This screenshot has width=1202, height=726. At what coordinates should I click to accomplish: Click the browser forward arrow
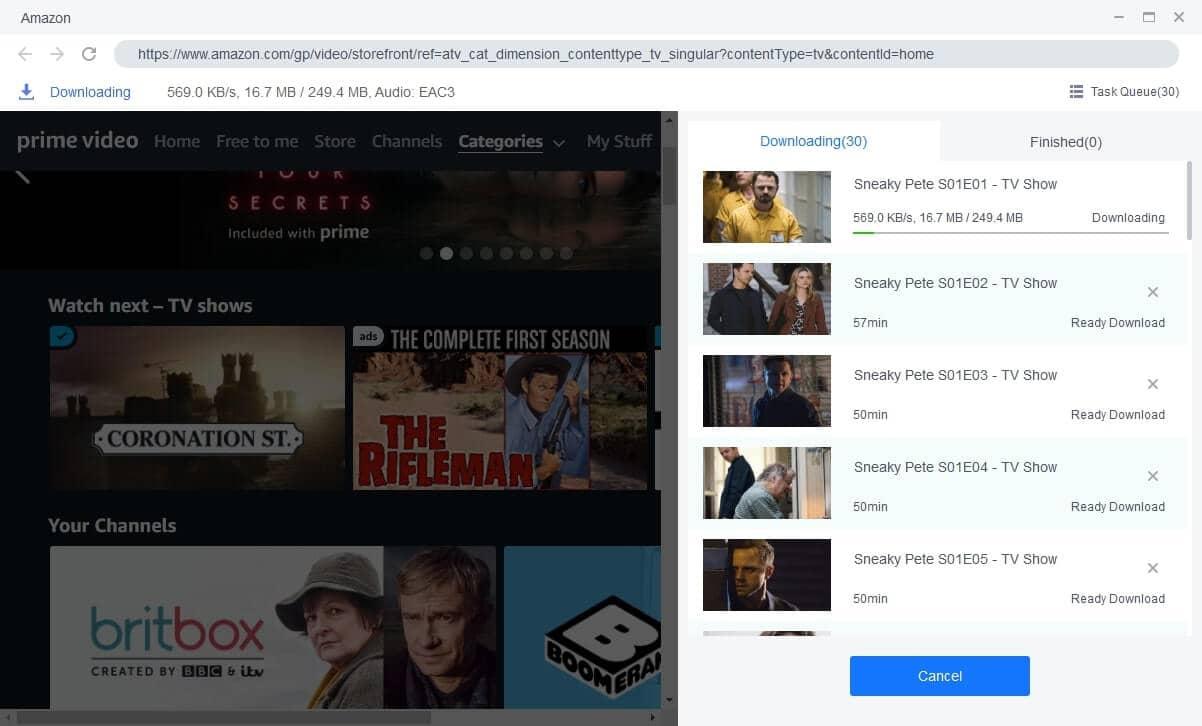pos(57,54)
